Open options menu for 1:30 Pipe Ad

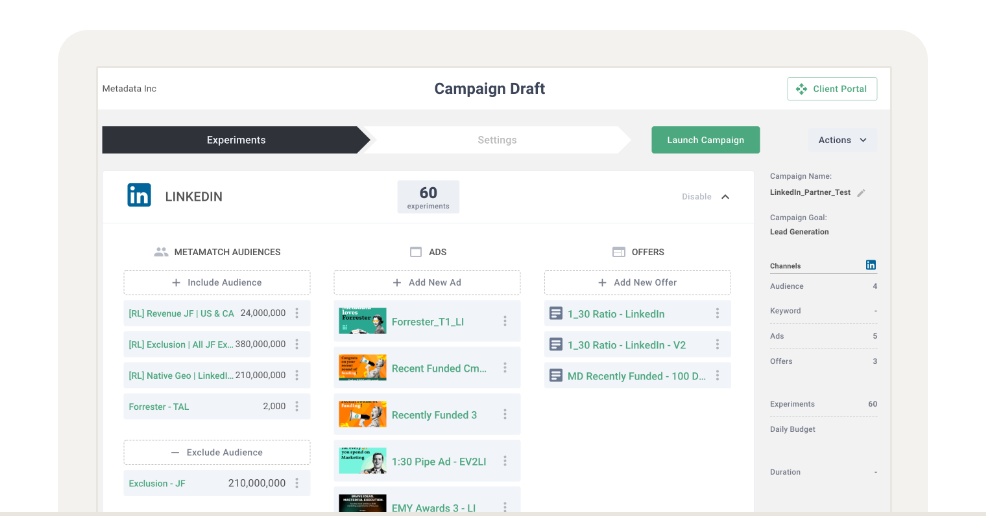pyautogui.click(x=505, y=461)
